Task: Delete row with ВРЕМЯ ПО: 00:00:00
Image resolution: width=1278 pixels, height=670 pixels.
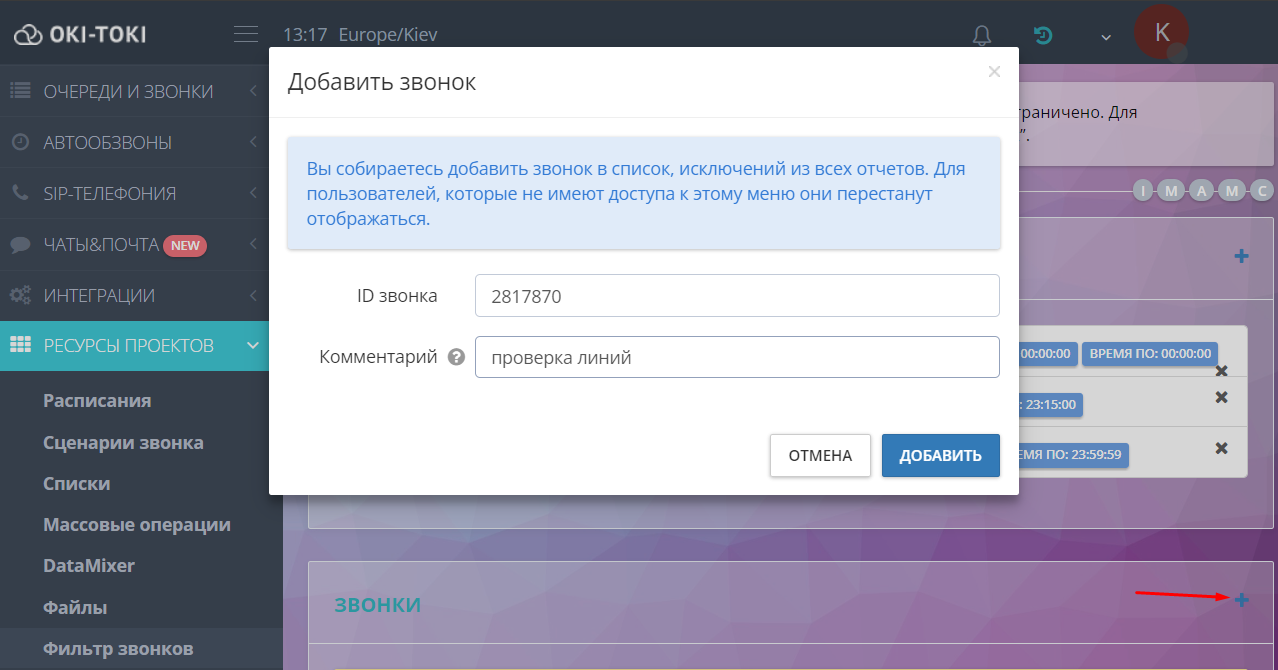Action: click(x=1221, y=371)
